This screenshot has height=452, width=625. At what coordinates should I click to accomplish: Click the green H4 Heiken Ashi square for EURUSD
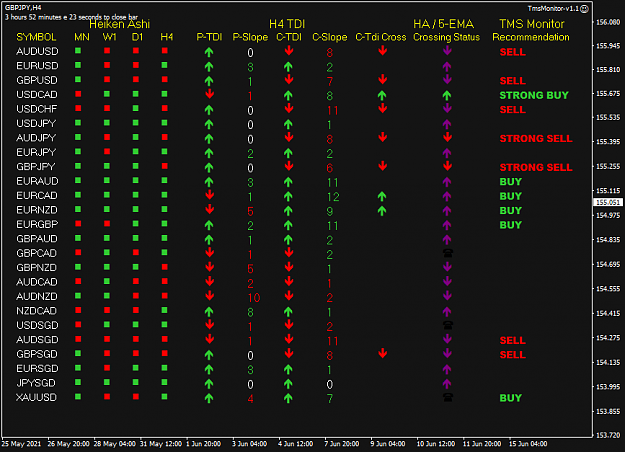[x=165, y=65]
